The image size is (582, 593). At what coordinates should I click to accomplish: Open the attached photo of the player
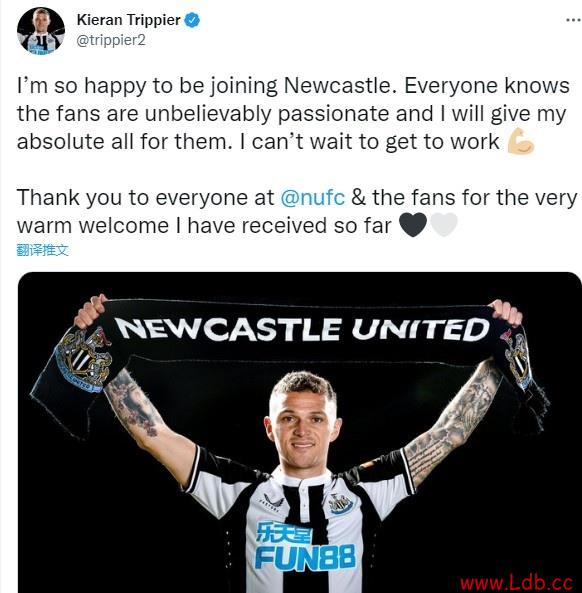(x=300, y=432)
